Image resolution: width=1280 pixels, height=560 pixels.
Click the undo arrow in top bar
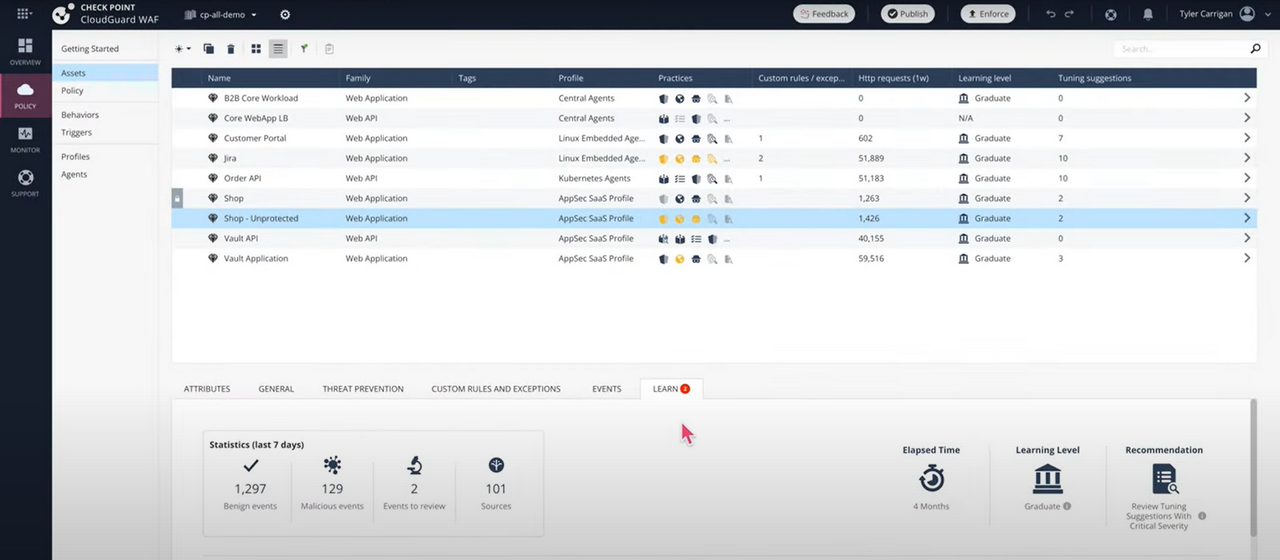click(1050, 14)
